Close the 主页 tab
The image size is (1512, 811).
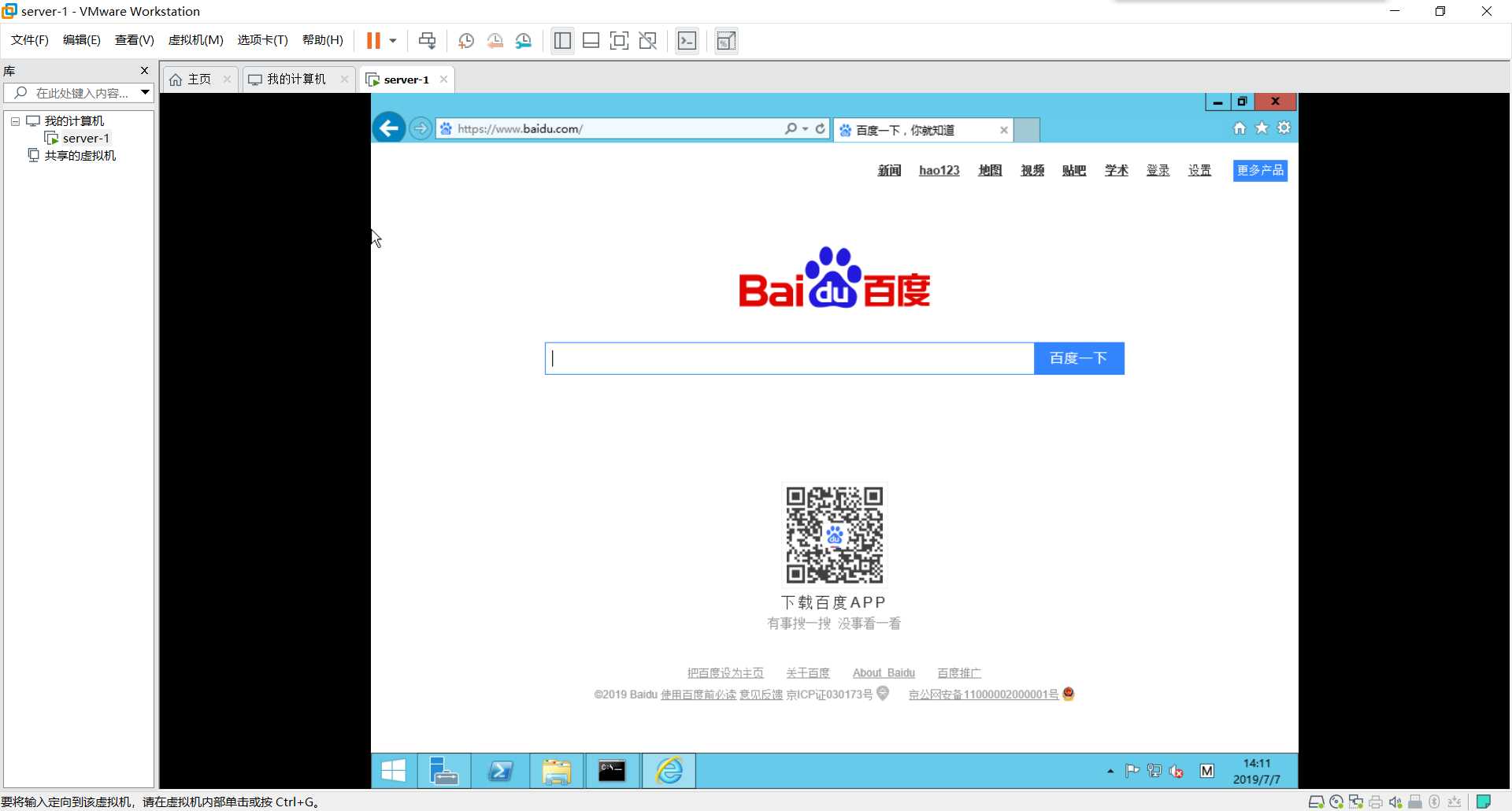click(x=227, y=80)
